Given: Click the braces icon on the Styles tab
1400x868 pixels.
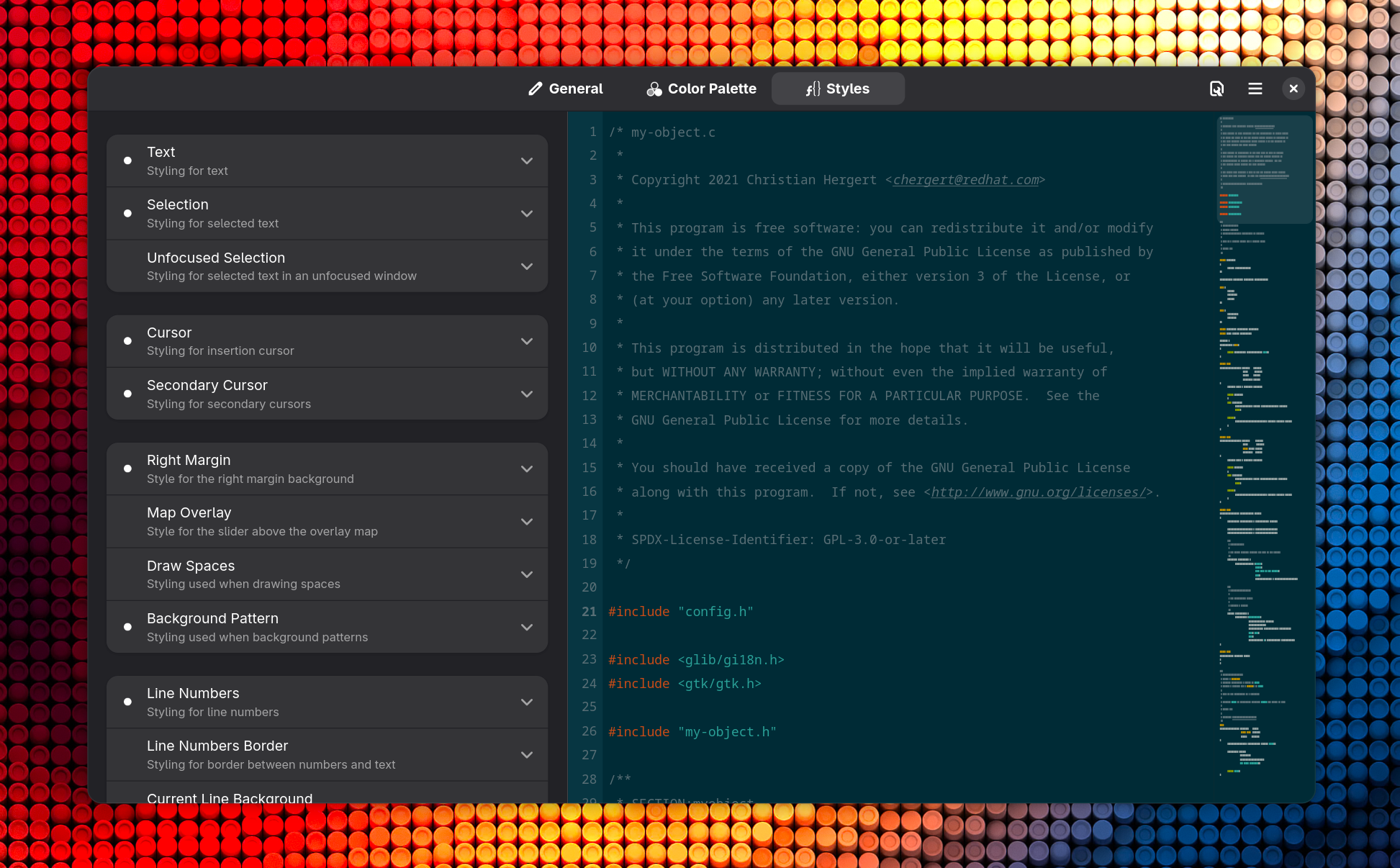Looking at the screenshot, I should point(813,89).
